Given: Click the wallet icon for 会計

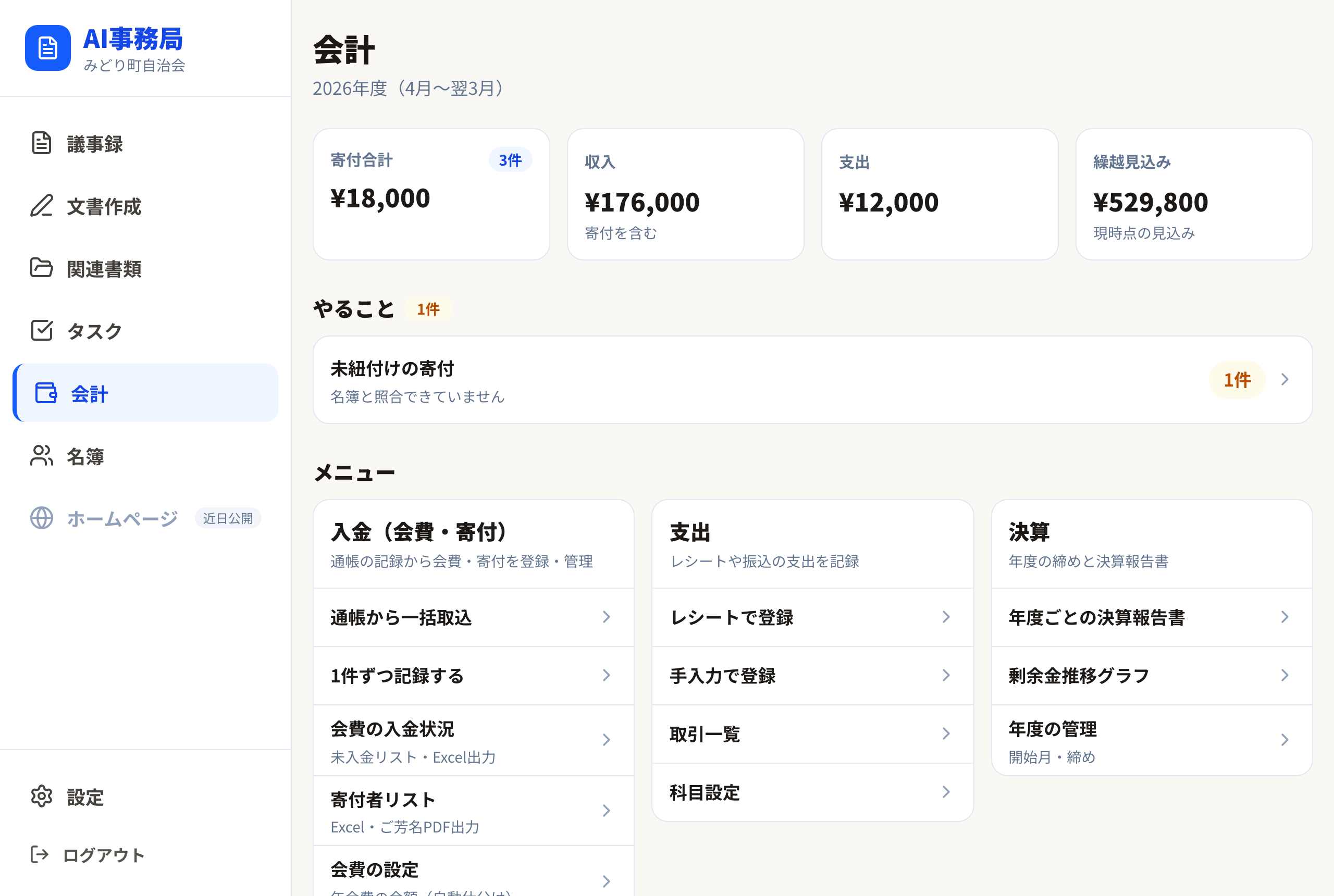Looking at the screenshot, I should coord(46,393).
